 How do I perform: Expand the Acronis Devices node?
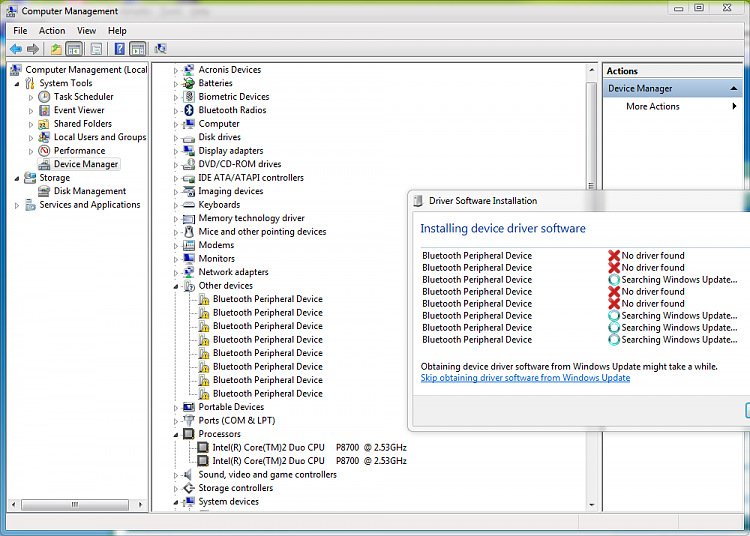click(x=176, y=71)
